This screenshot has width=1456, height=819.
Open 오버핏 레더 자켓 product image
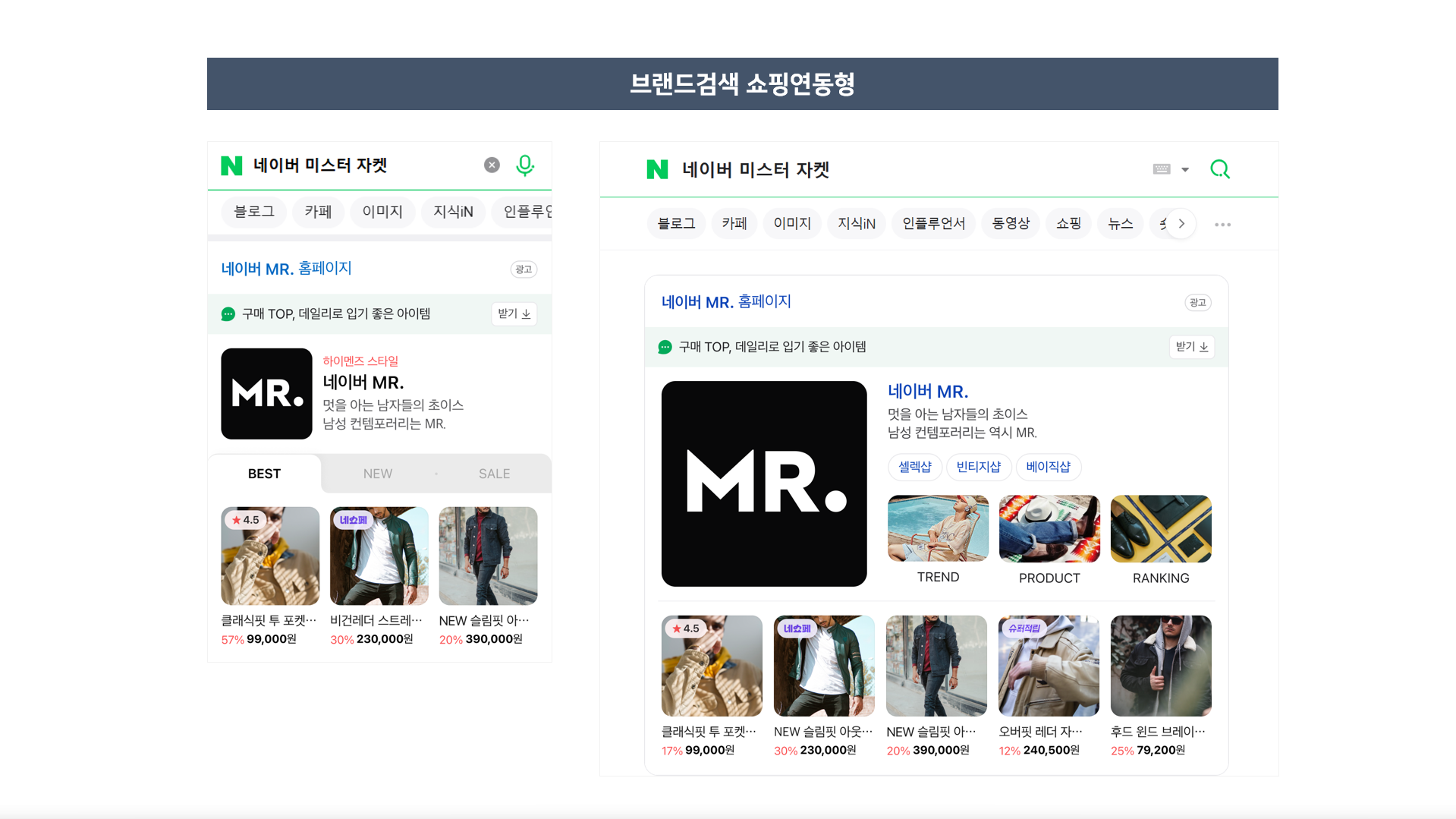coord(1049,666)
